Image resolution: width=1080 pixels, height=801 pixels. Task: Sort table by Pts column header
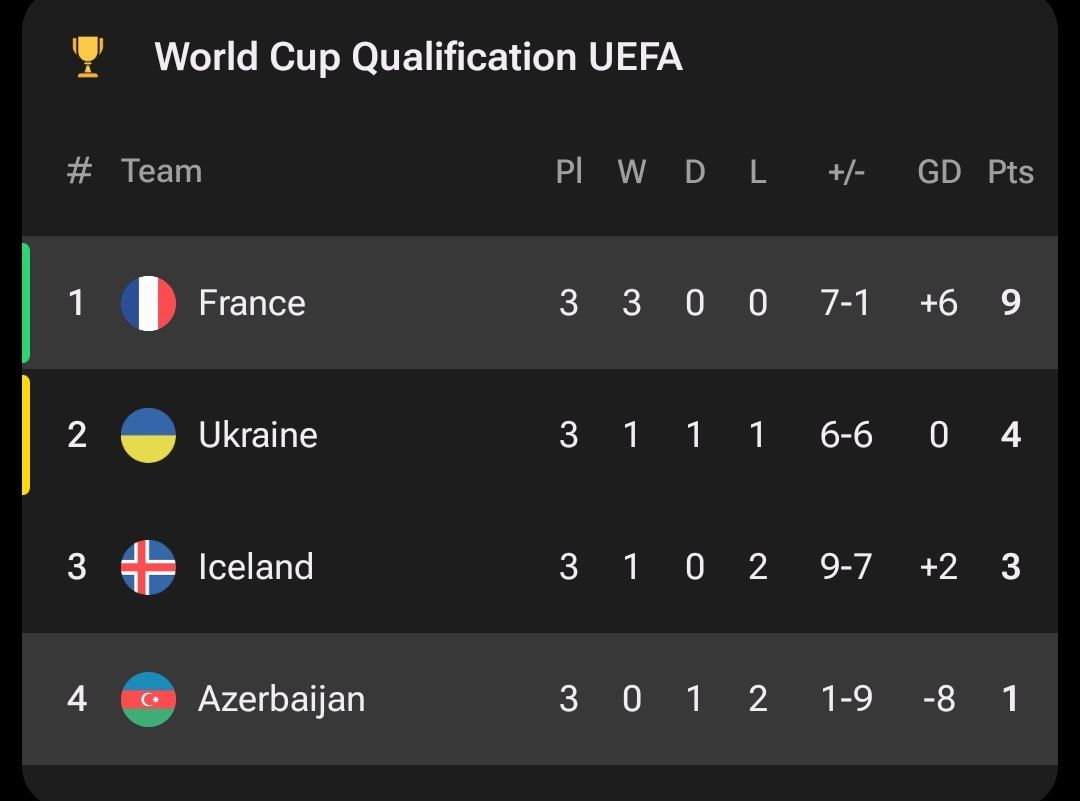coord(1010,172)
